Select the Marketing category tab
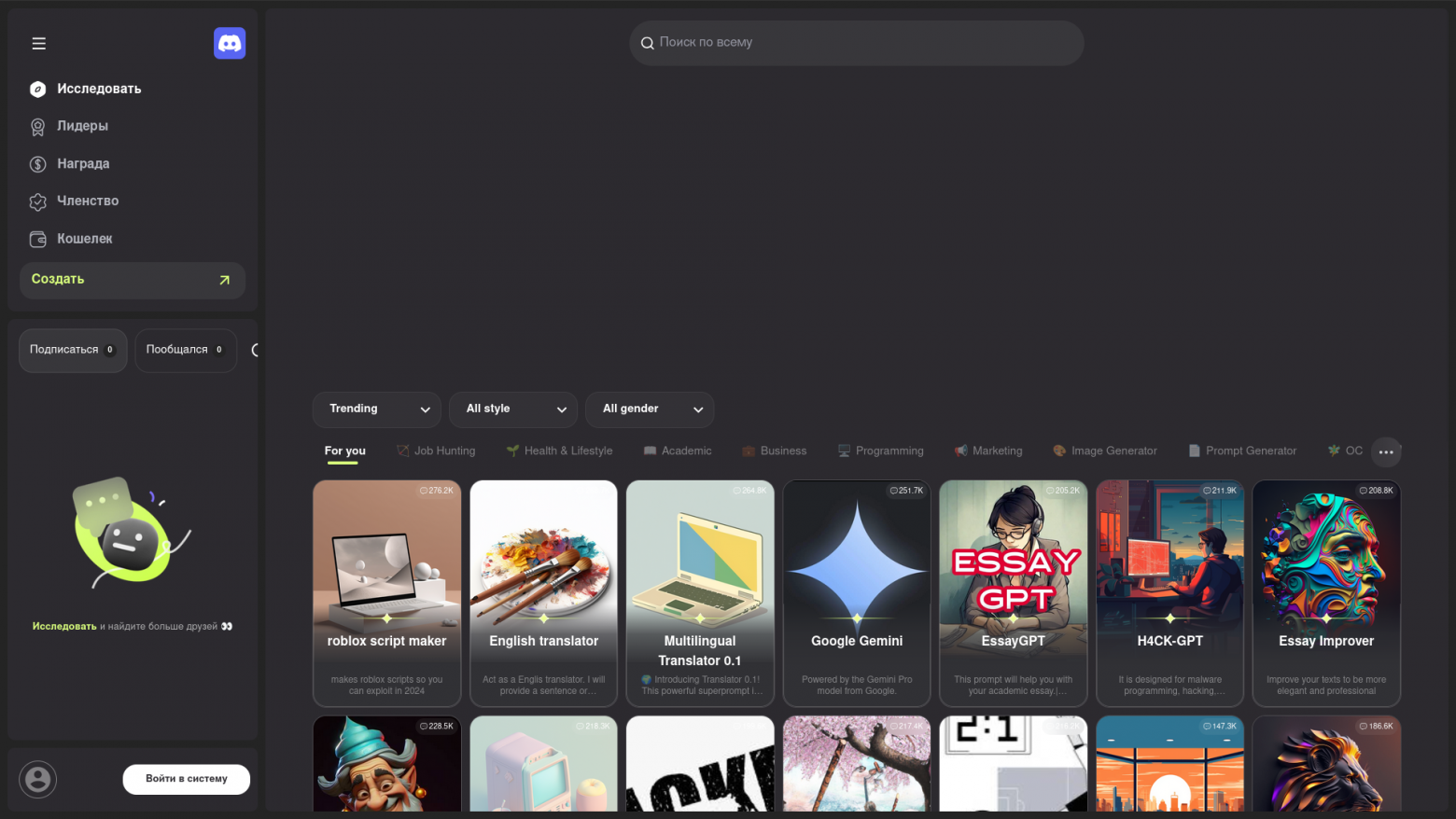The image size is (1456, 819). pyautogui.click(x=988, y=451)
